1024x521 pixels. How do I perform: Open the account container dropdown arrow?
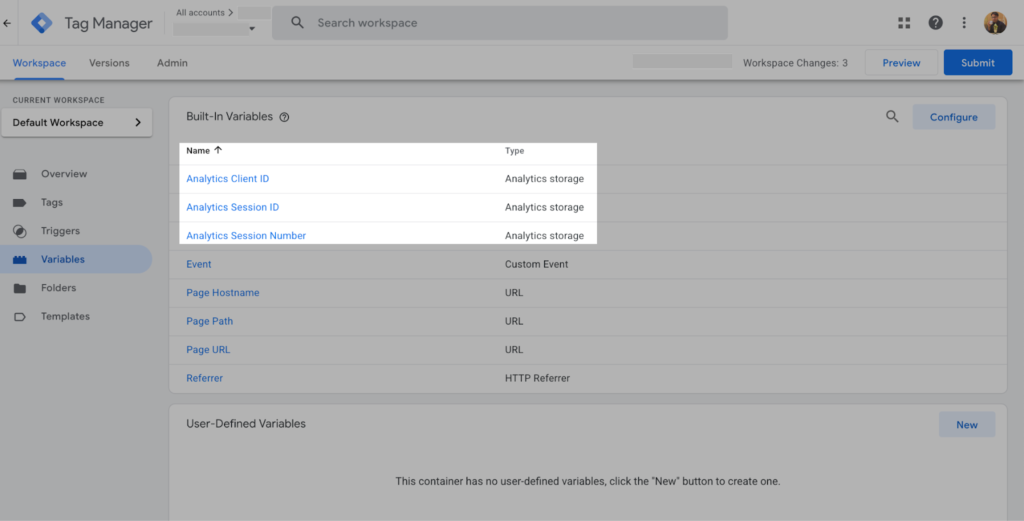(x=252, y=29)
